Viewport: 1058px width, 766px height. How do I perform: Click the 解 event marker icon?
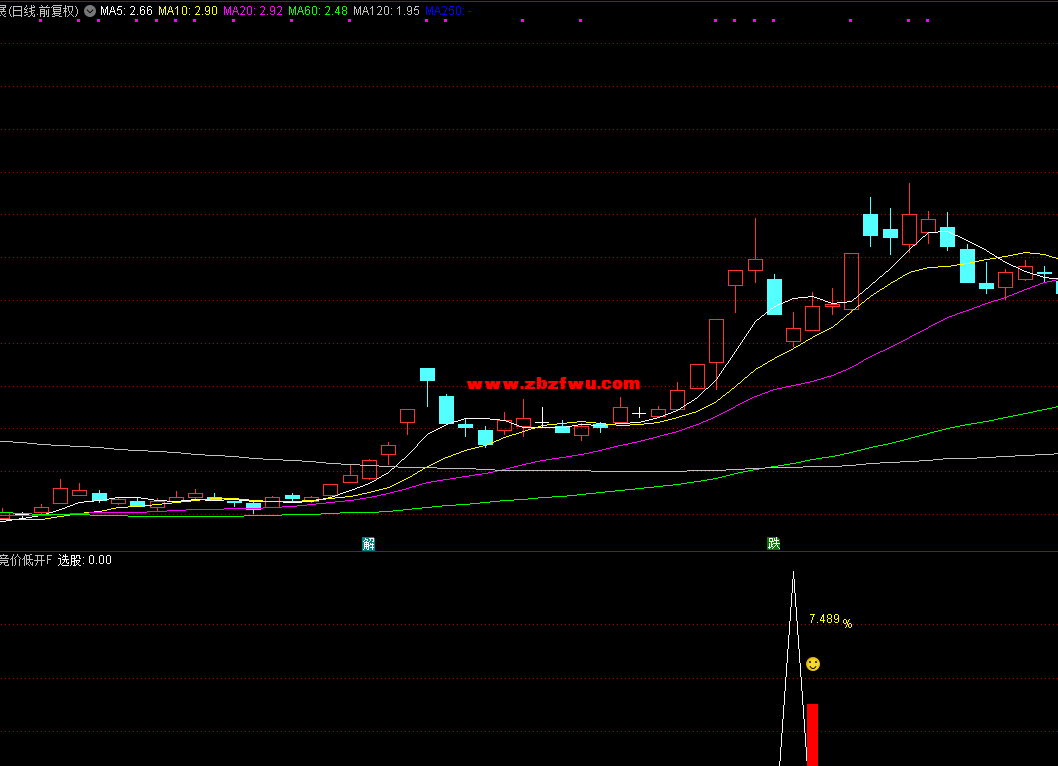pos(368,543)
